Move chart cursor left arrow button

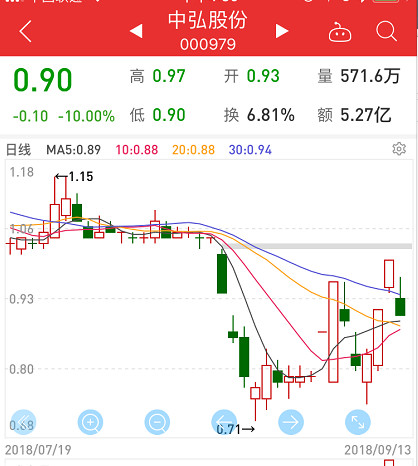click(224, 422)
